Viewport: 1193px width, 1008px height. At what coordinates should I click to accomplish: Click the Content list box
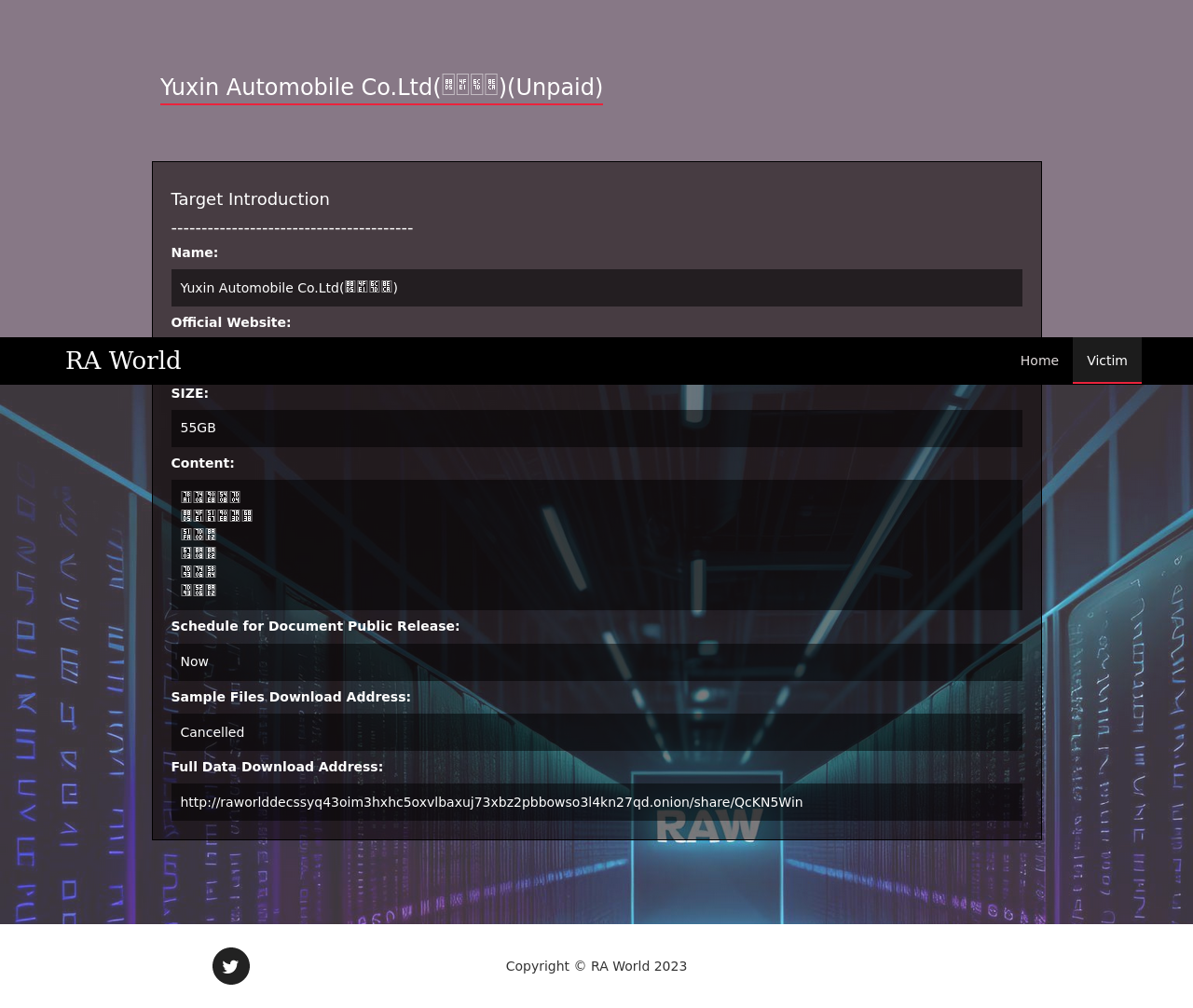pos(596,545)
